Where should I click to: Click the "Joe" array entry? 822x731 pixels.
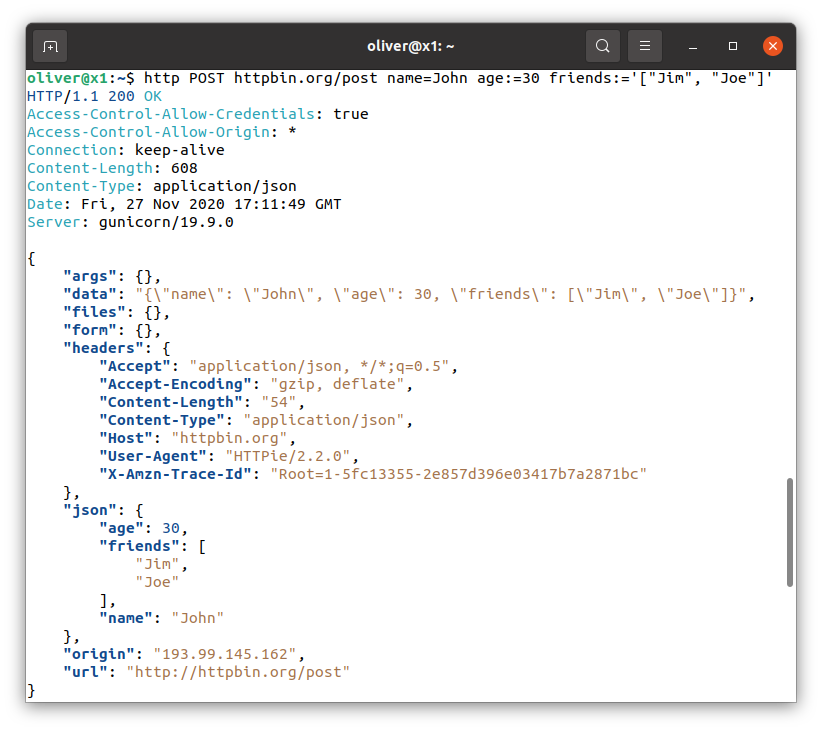point(157,582)
